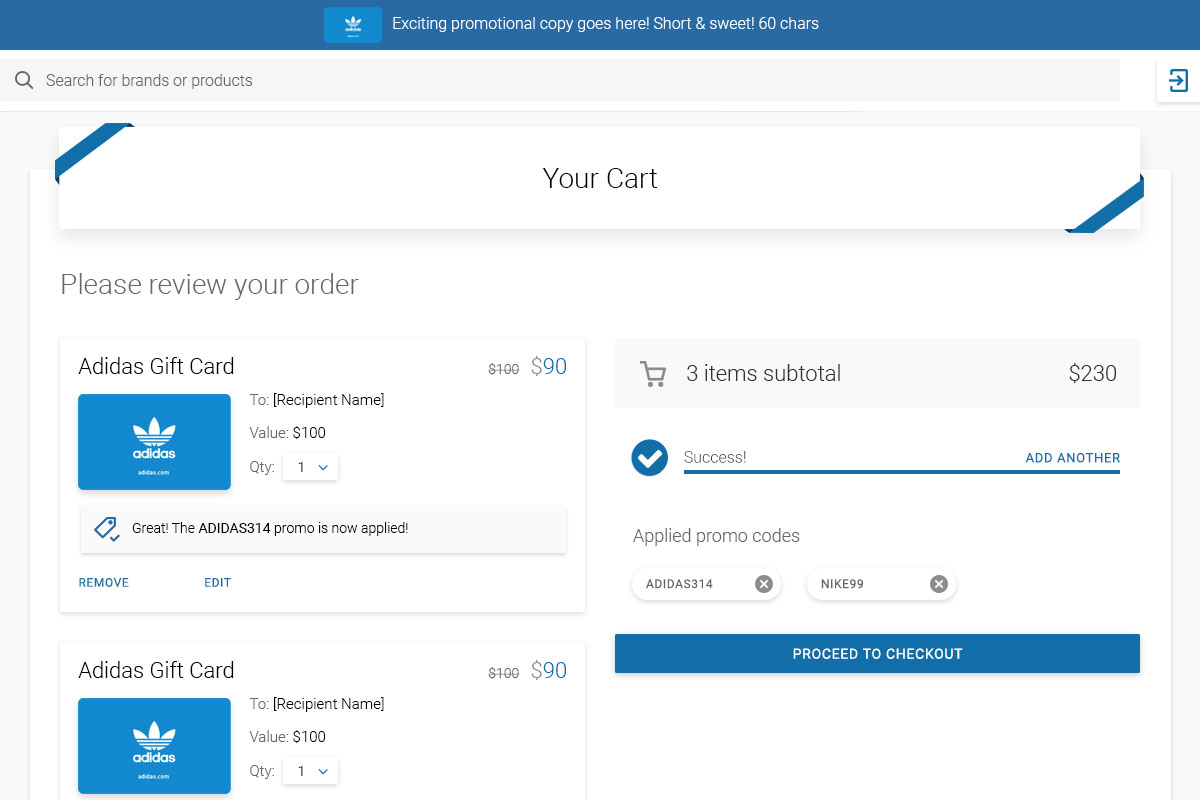Viewport: 1200px width, 800px height.
Task: Click REMOVE on first Adidas Gift Card
Action: [104, 582]
